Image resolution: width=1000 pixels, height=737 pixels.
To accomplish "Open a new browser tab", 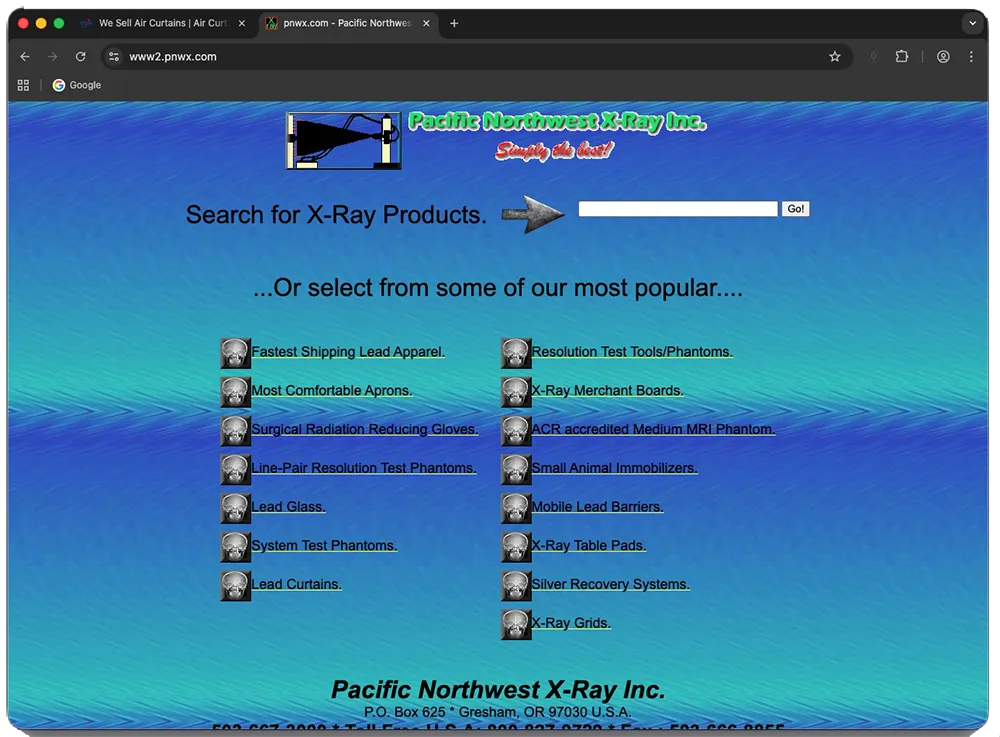I will pos(454,23).
